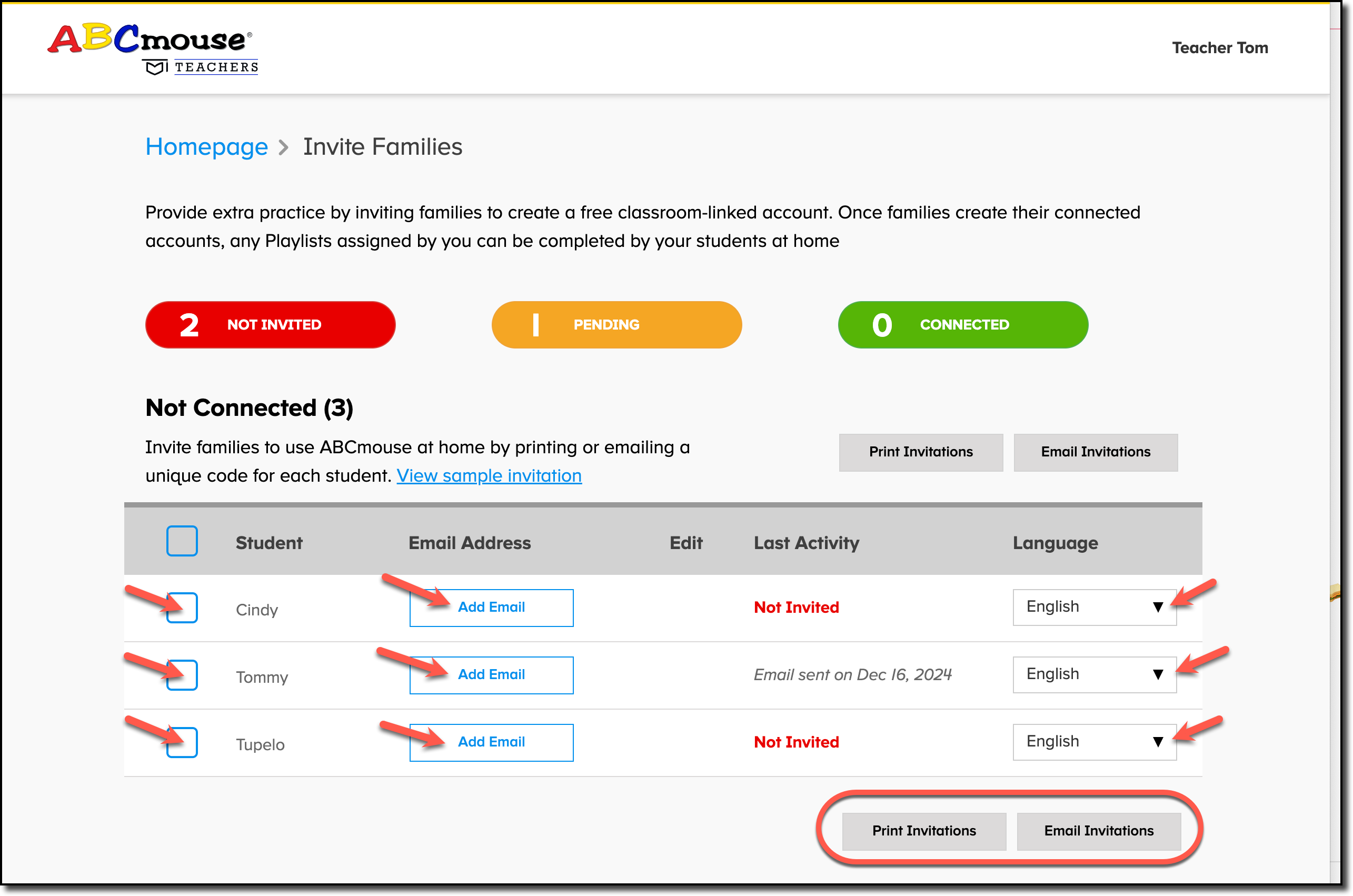Click Add Email for Cindy
Viewport: 1353px width, 896px height.
pyautogui.click(x=491, y=608)
